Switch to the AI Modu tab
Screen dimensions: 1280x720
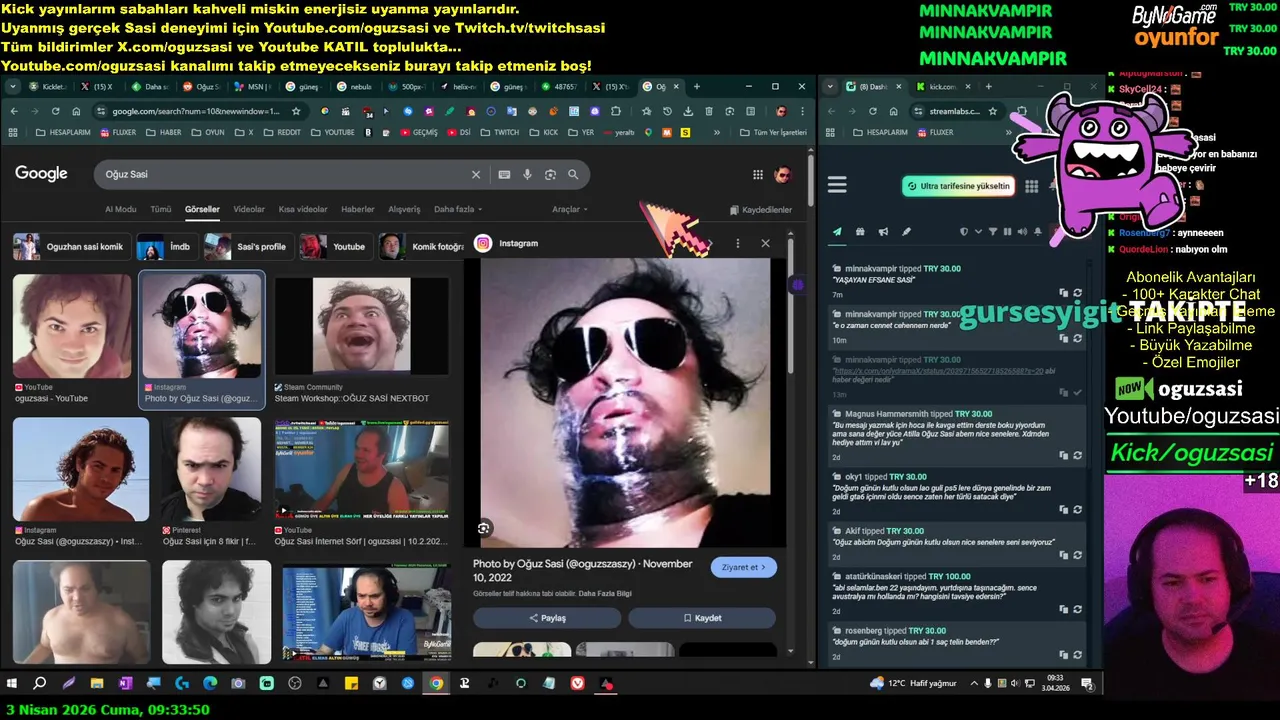(121, 209)
